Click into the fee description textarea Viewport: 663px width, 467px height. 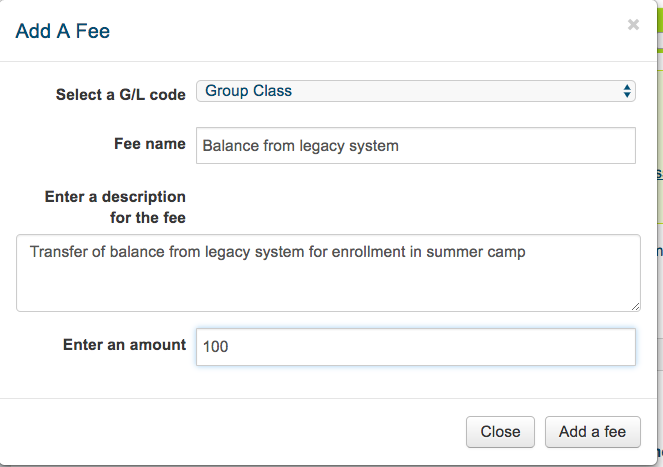point(328,273)
